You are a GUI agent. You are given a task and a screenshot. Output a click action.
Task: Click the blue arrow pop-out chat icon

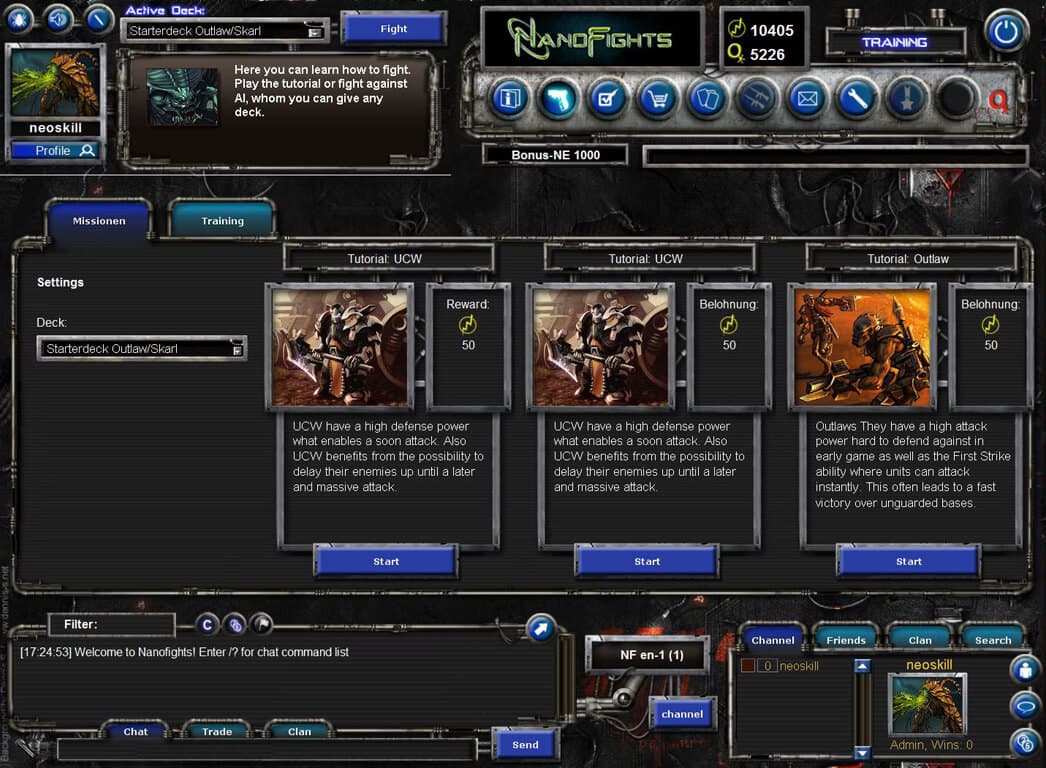tap(540, 628)
